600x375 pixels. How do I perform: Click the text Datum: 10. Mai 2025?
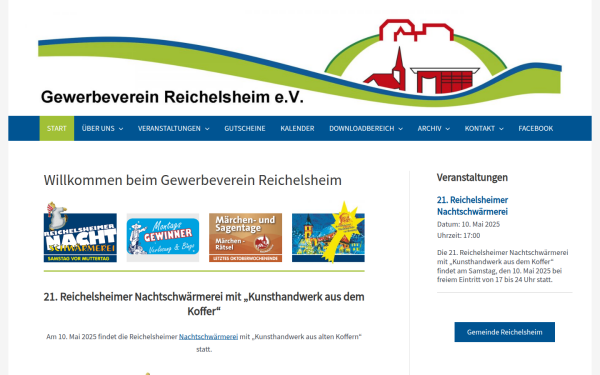tap(468, 224)
